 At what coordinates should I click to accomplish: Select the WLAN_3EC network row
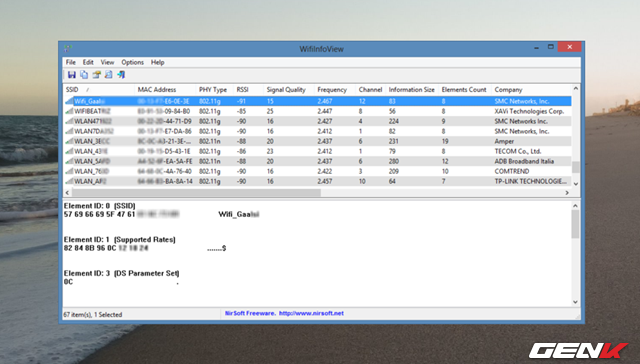pyautogui.click(x=318, y=141)
